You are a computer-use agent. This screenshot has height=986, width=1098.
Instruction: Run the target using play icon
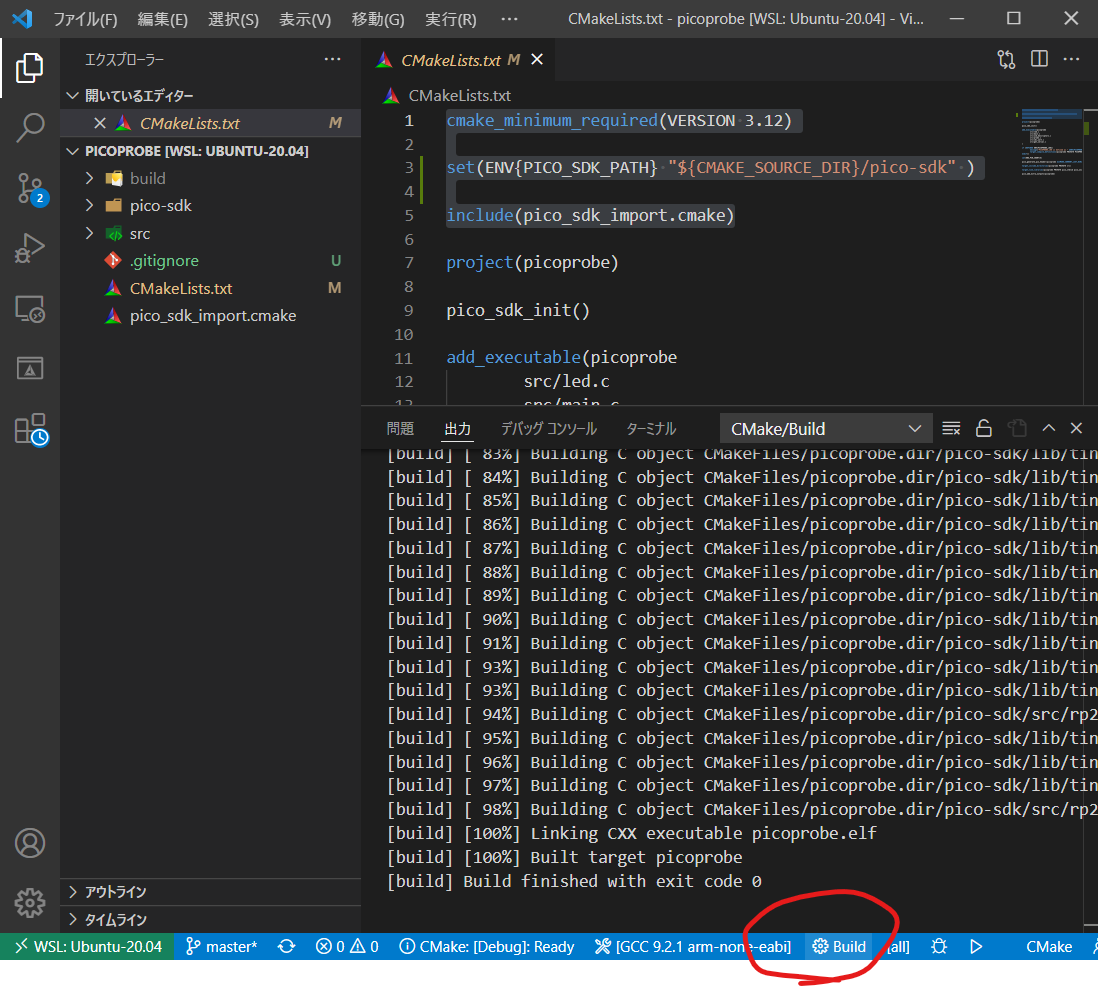pyautogui.click(x=976, y=947)
